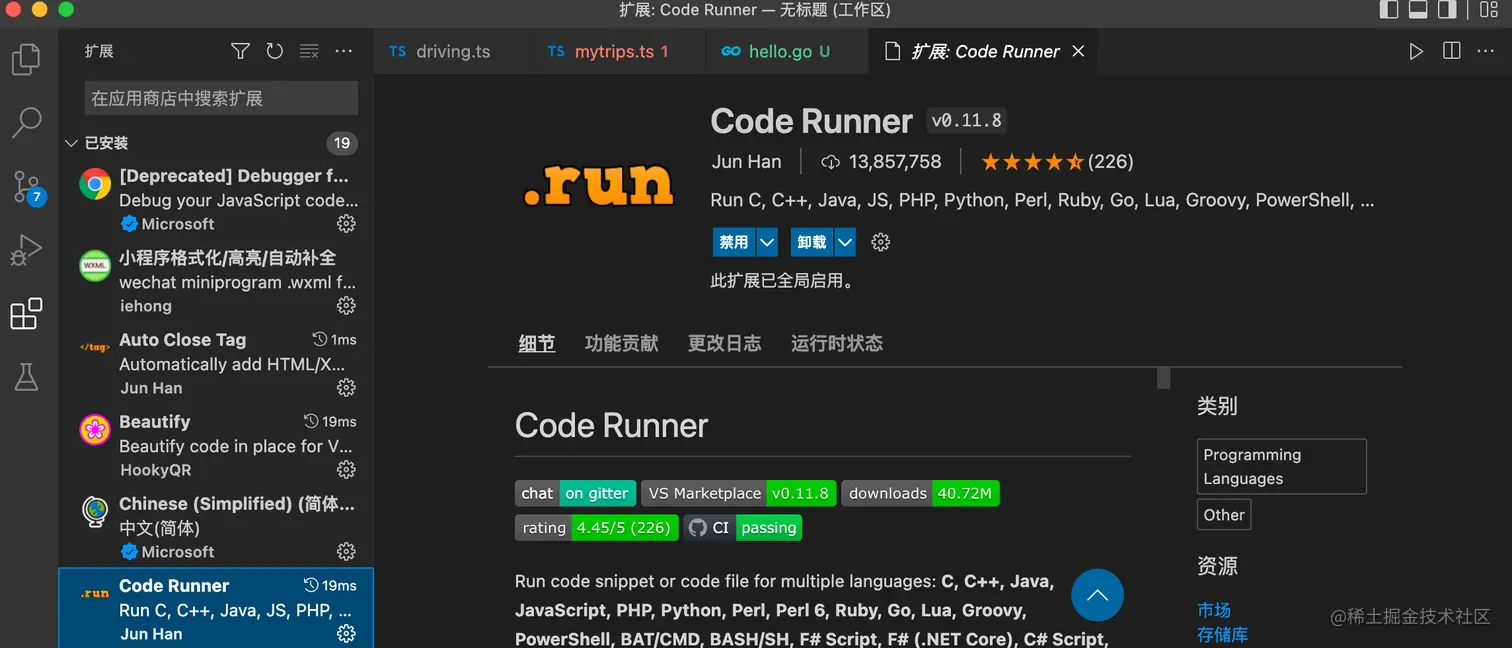
Task: Click the v0.11.8 version label
Action: 966,121
